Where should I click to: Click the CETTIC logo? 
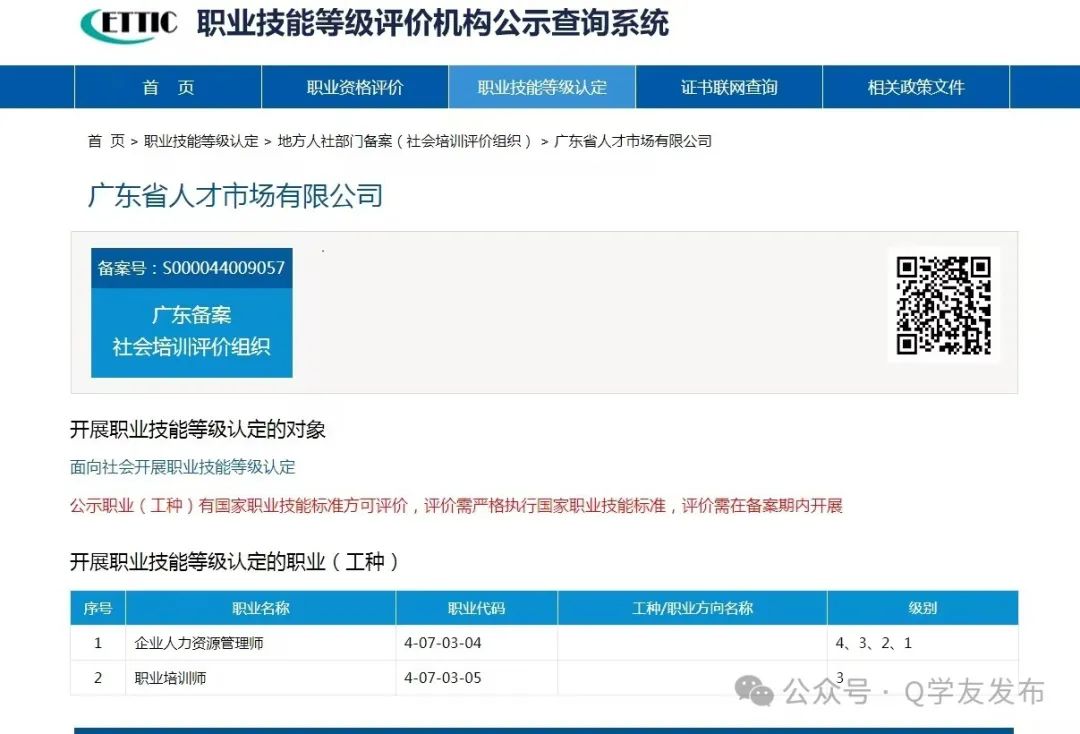(129, 24)
